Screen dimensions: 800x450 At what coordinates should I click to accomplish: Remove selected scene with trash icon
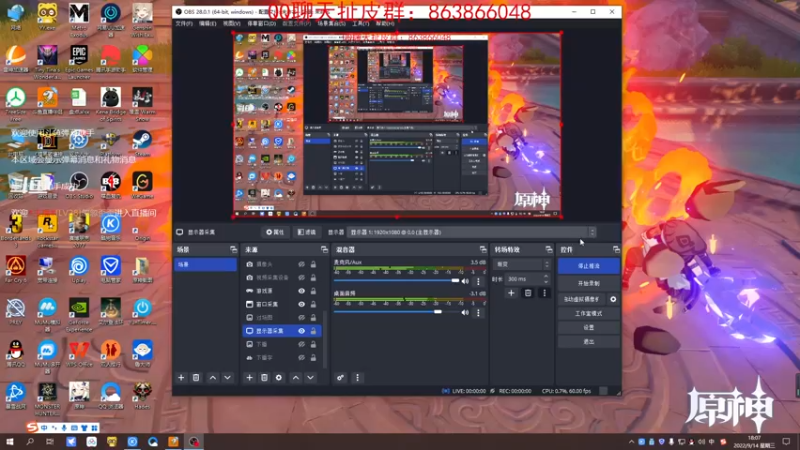click(x=196, y=378)
